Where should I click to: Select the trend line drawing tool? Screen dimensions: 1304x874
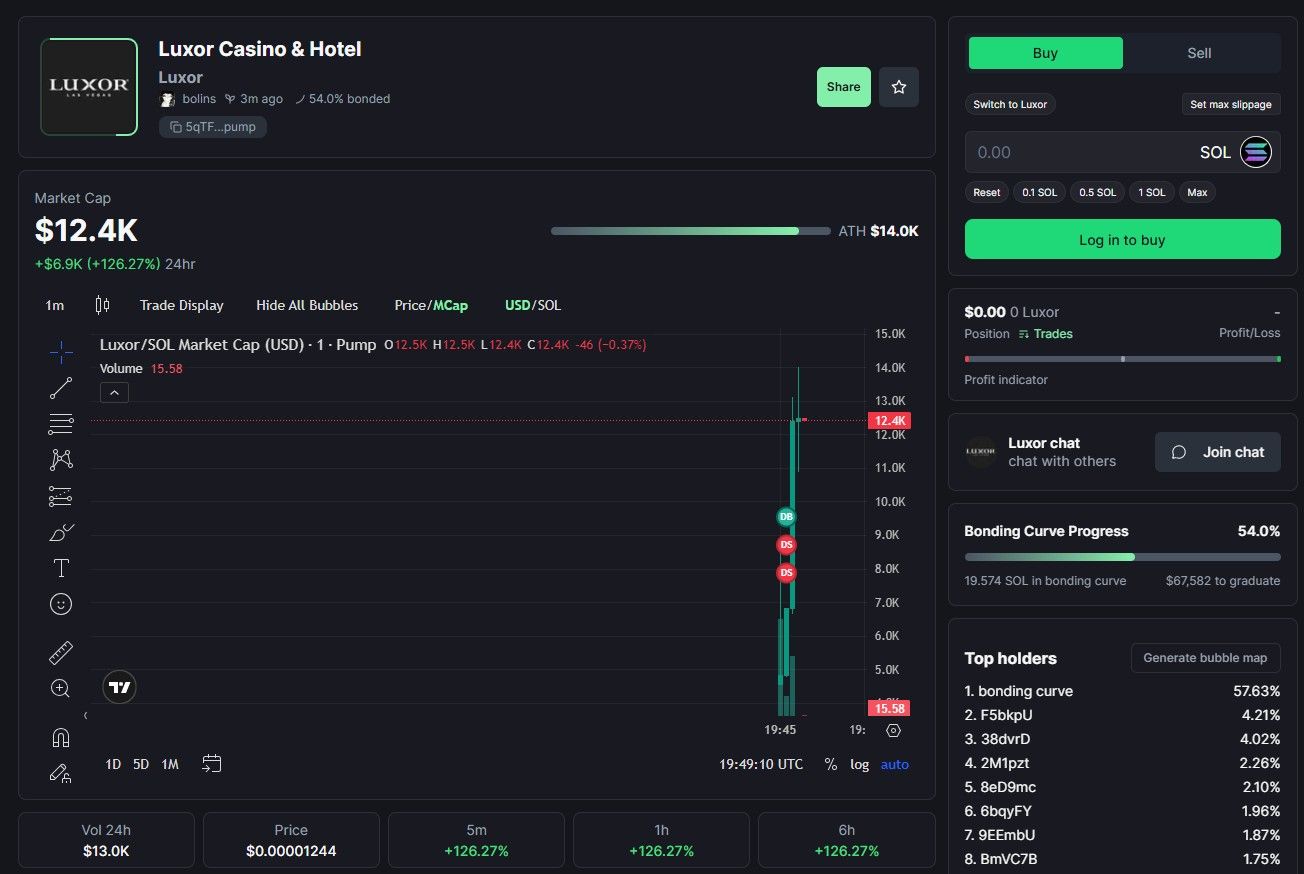61,388
